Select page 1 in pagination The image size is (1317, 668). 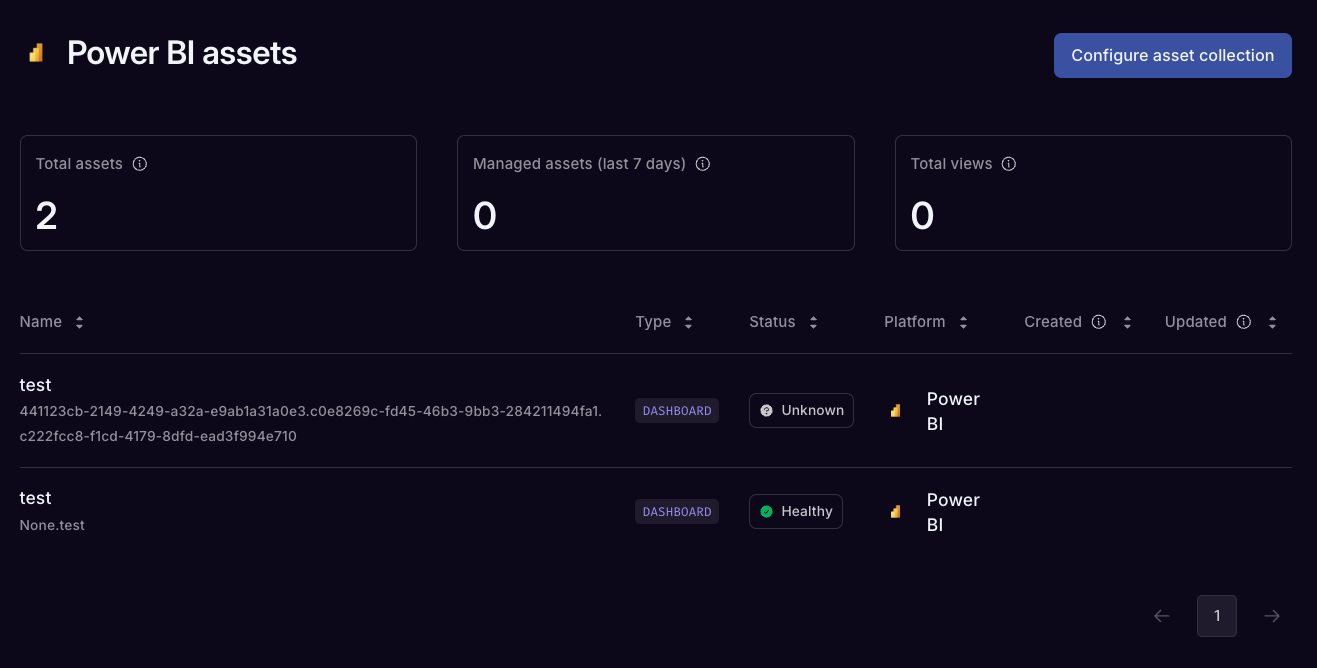1217,616
